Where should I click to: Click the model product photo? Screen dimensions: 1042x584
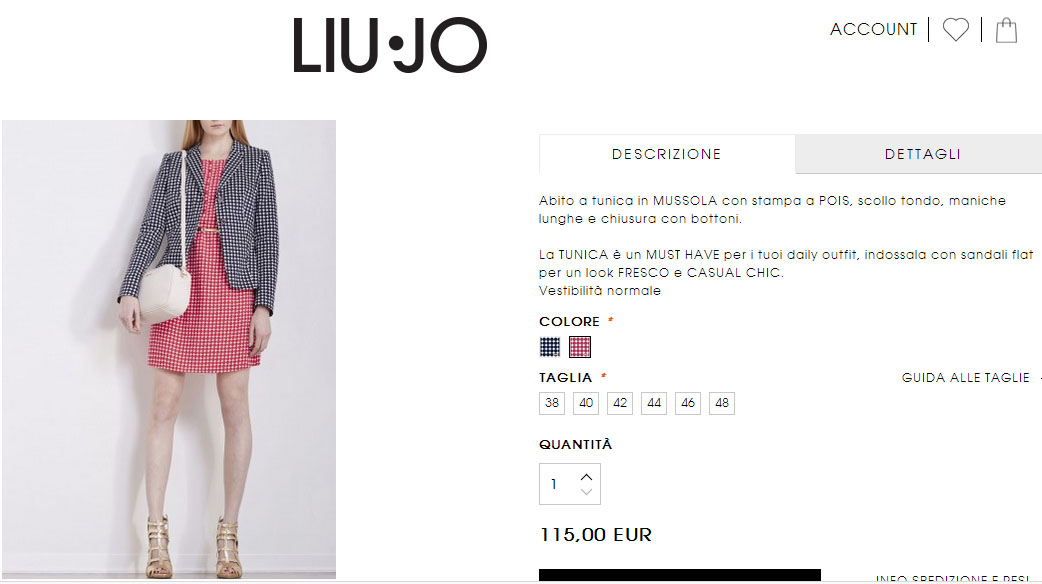(x=169, y=349)
